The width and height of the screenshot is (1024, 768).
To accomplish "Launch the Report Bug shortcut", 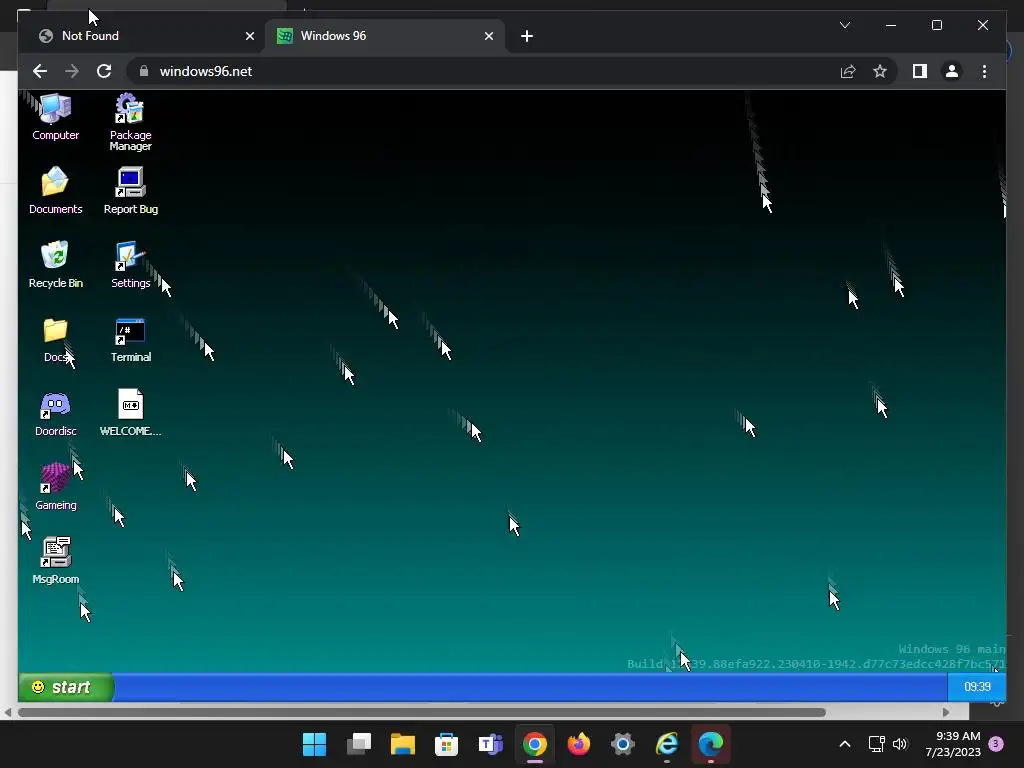I will point(131,190).
